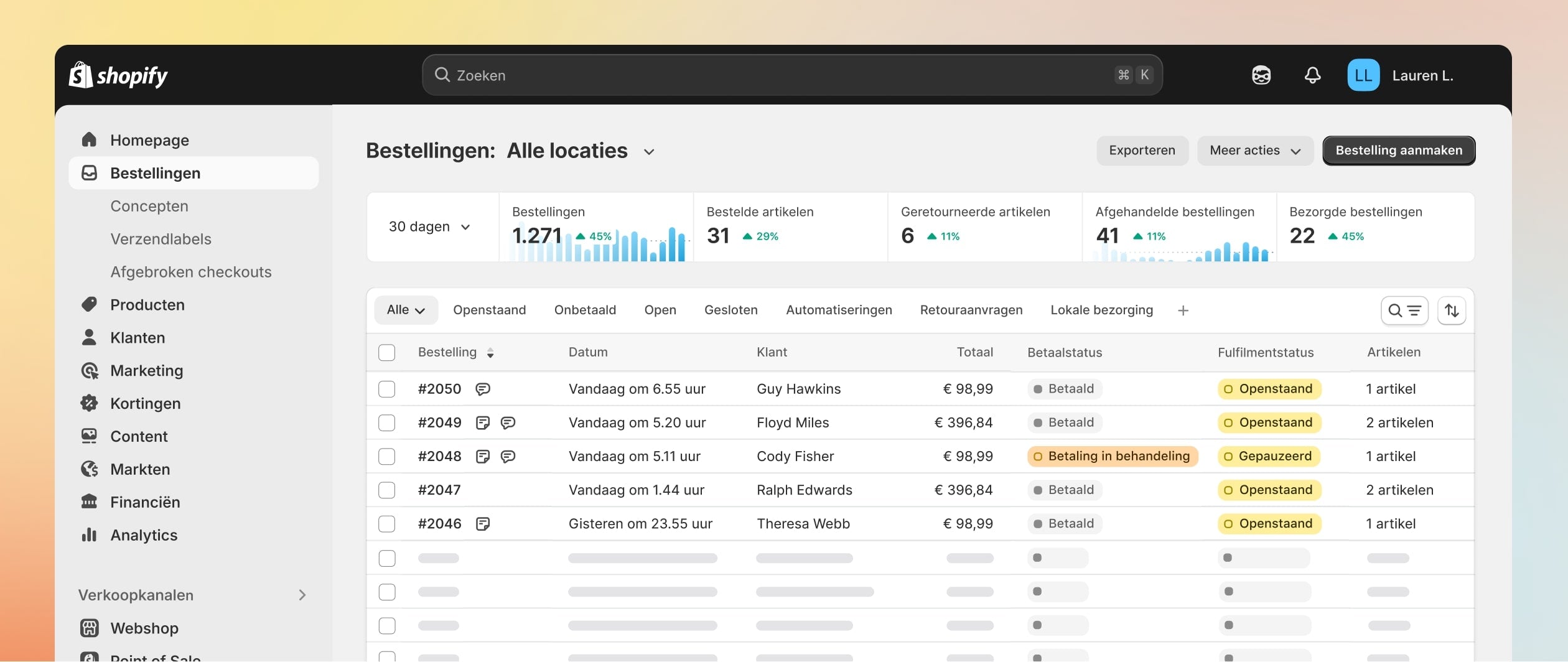Open the Meer acties dropdown

[1255, 151]
